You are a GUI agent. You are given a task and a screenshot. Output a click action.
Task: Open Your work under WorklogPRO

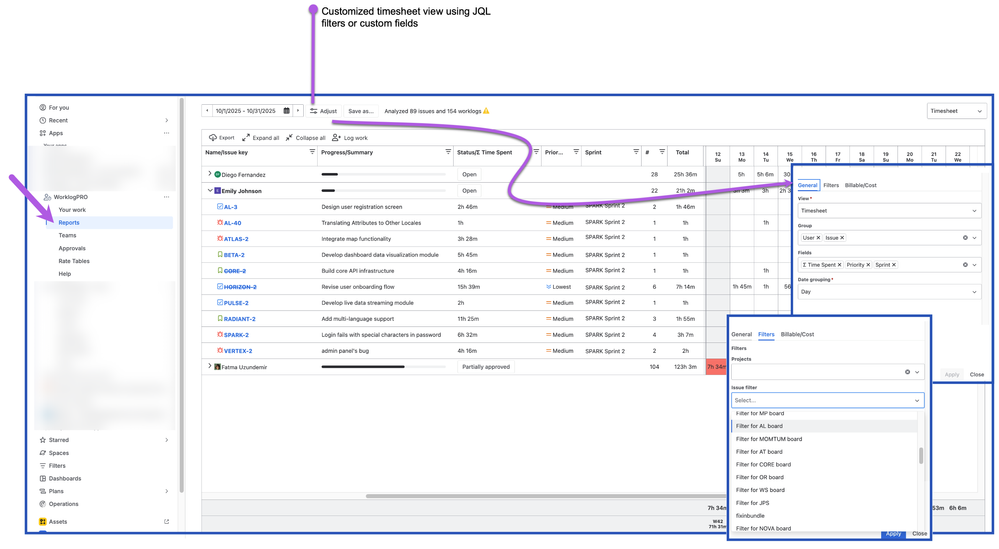click(x=72, y=210)
